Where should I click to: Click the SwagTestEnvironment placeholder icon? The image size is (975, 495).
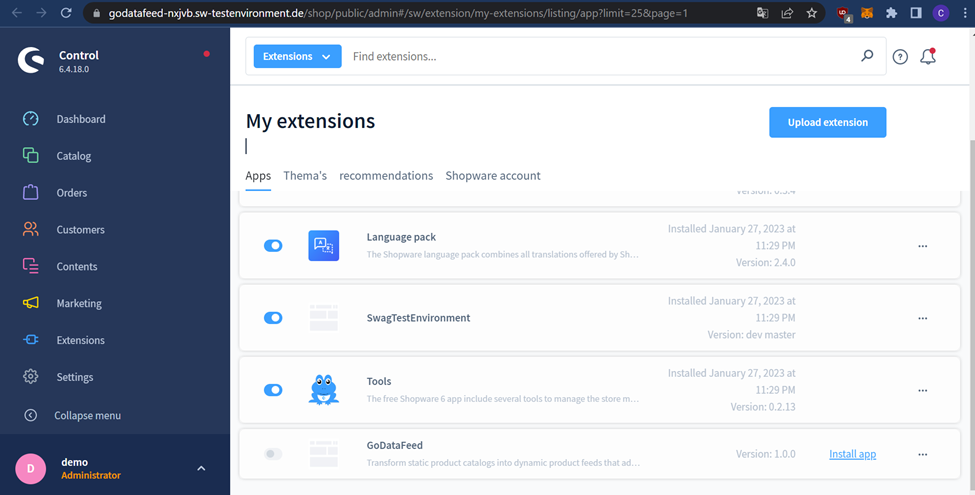(324, 318)
